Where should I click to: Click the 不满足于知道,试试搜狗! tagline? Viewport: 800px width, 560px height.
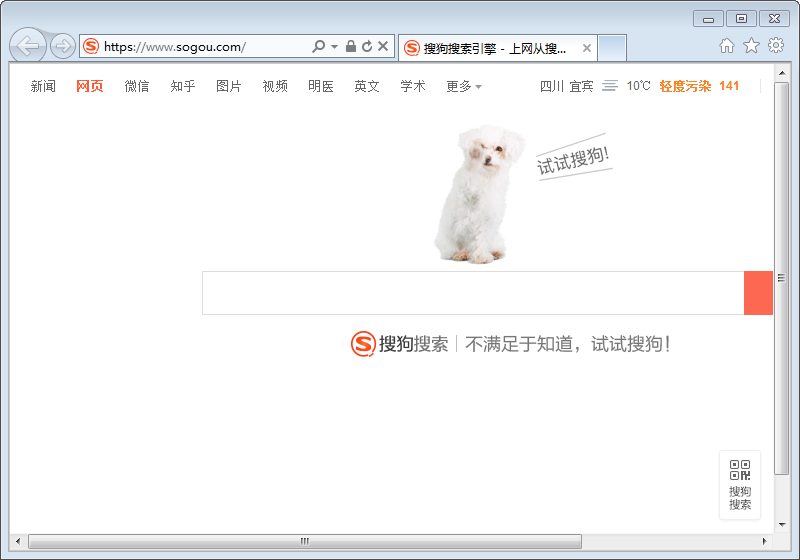(567, 344)
